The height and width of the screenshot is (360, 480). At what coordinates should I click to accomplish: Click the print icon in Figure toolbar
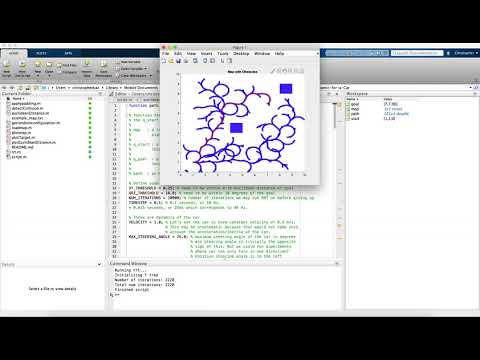(186, 61)
